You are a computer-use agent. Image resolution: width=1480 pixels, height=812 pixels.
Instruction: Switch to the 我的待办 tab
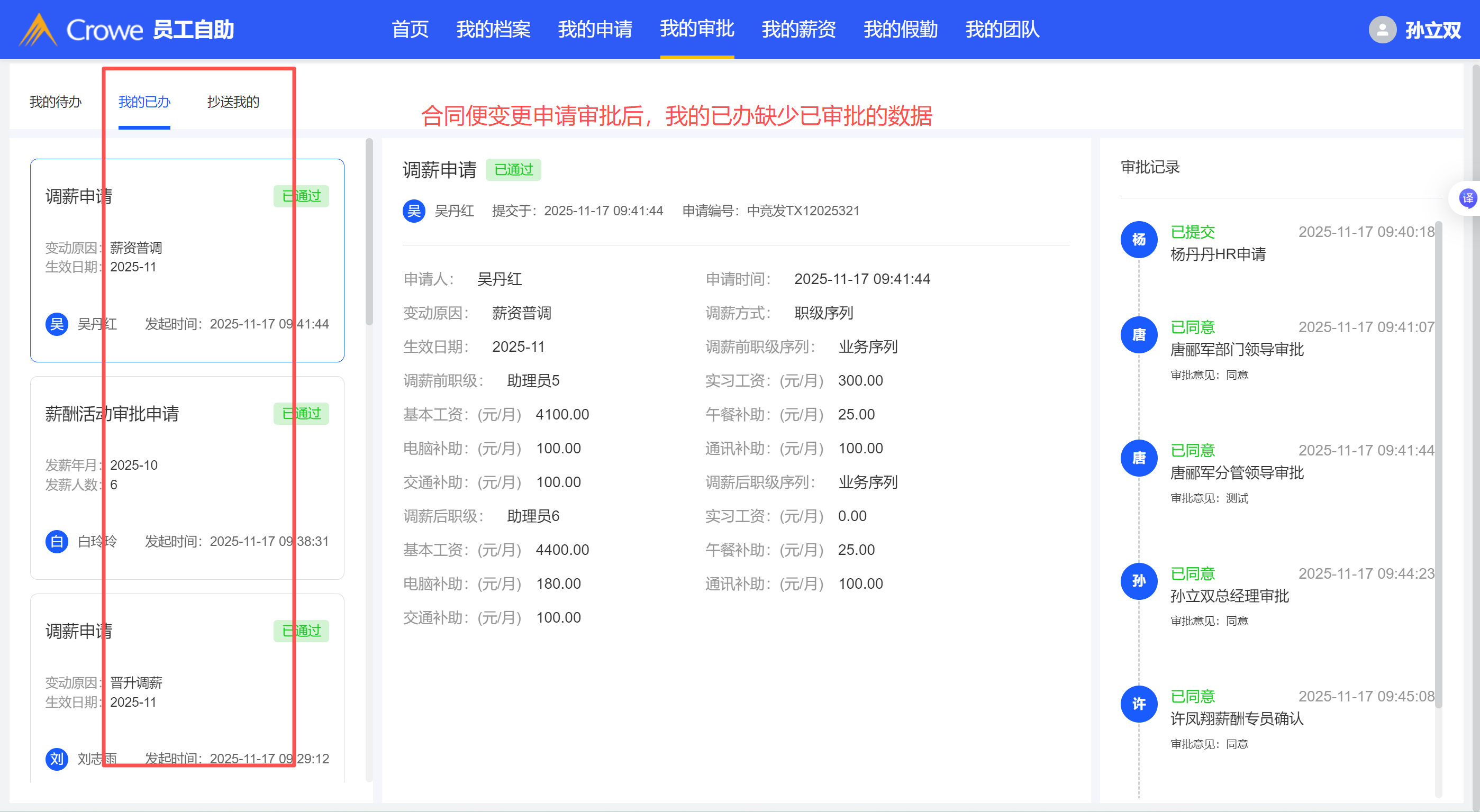point(55,102)
